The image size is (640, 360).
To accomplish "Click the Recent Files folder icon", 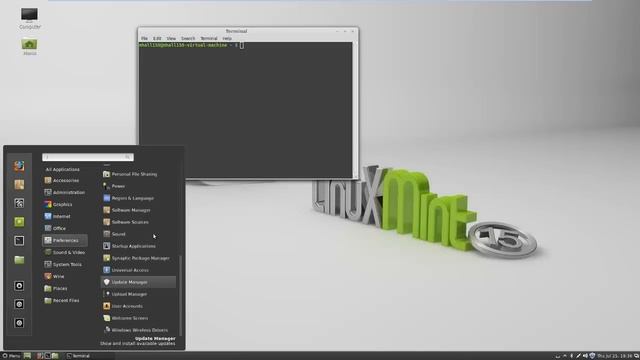I will coord(48,300).
